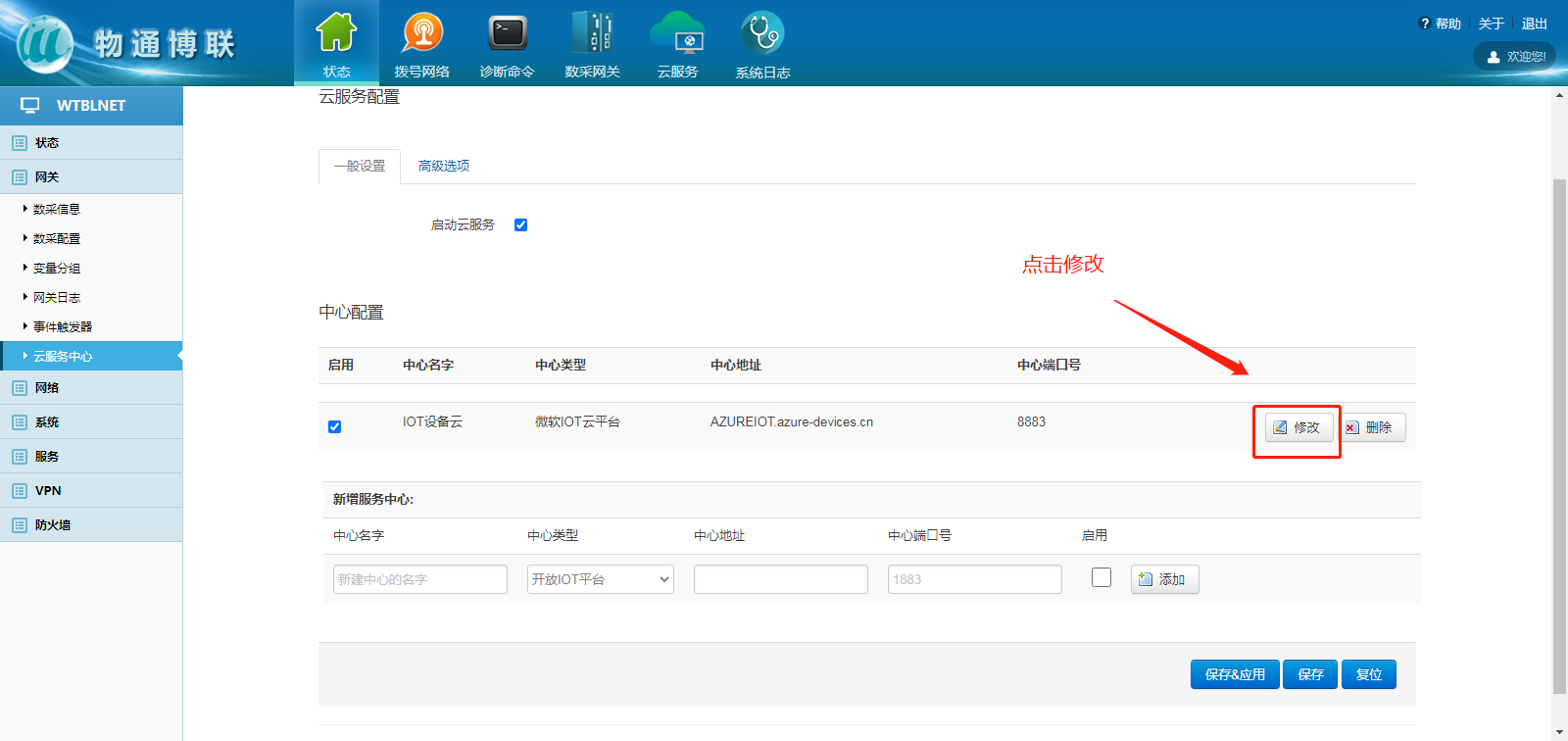This screenshot has width=1568, height=741.
Task: Check the 启用 box for new service center
Action: [x=1102, y=577]
